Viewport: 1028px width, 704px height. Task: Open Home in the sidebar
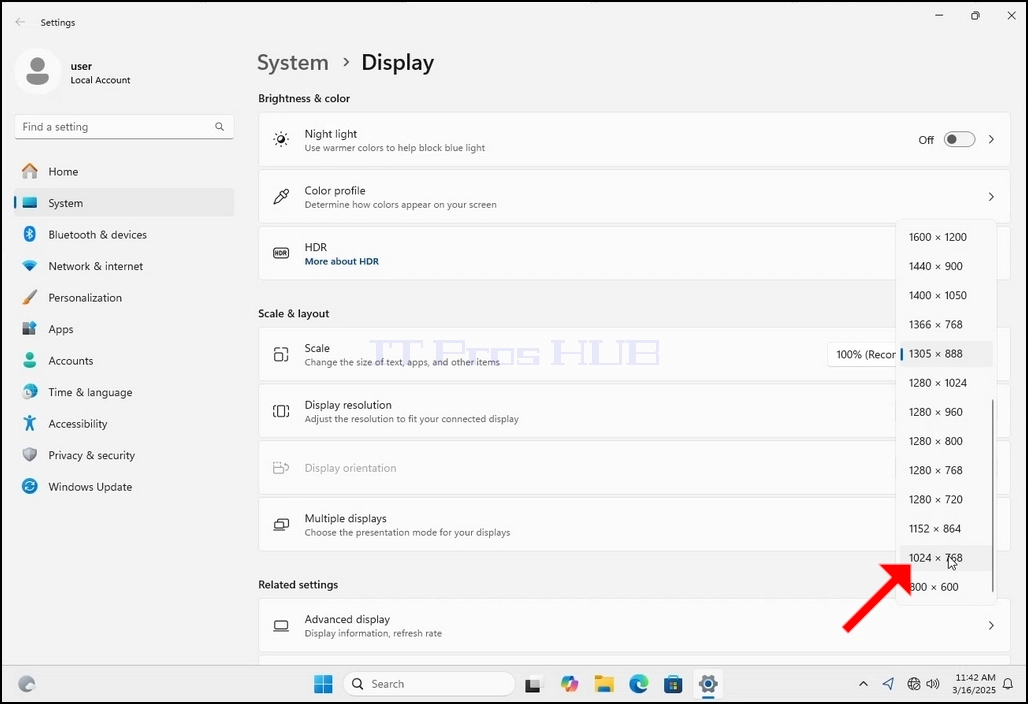(124, 171)
